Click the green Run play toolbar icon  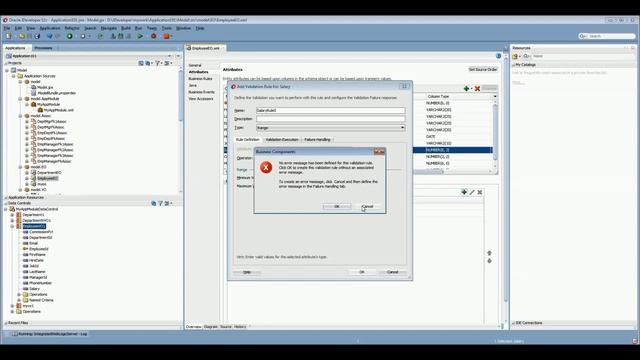(x=140, y=36)
